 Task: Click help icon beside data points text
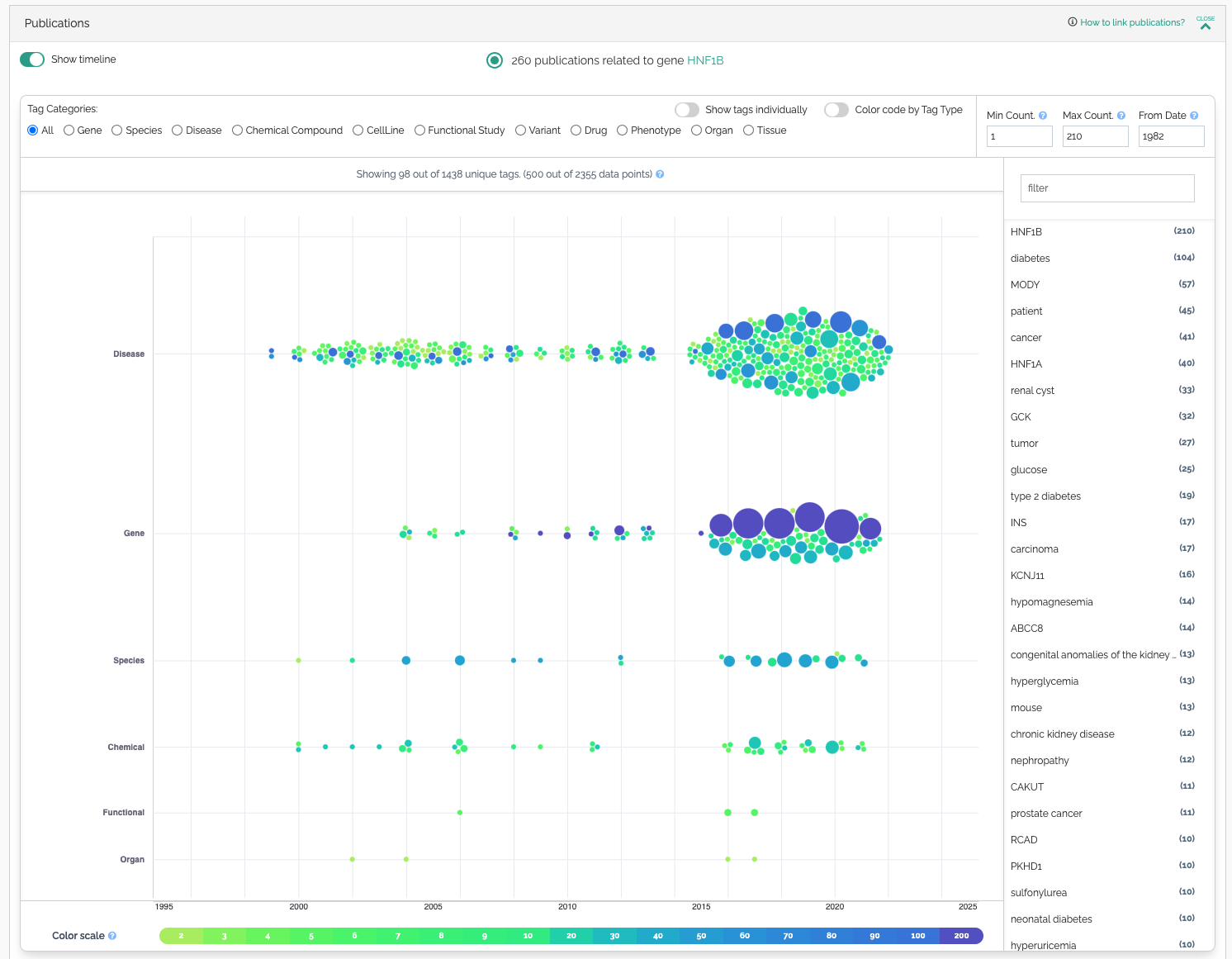click(660, 174)
